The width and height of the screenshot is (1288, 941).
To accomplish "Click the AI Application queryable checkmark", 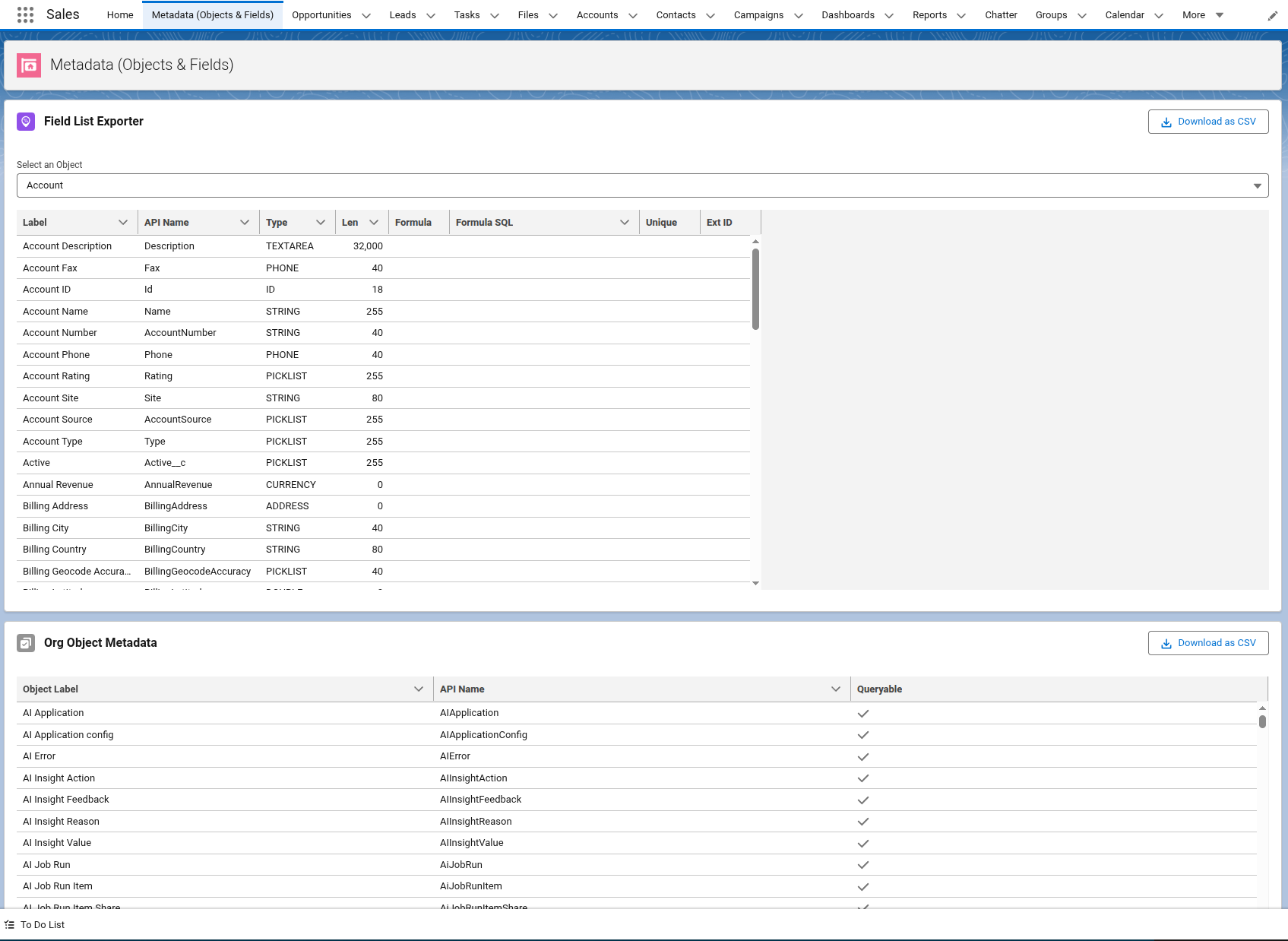I will pyautogui.click(x=863, y=714).
